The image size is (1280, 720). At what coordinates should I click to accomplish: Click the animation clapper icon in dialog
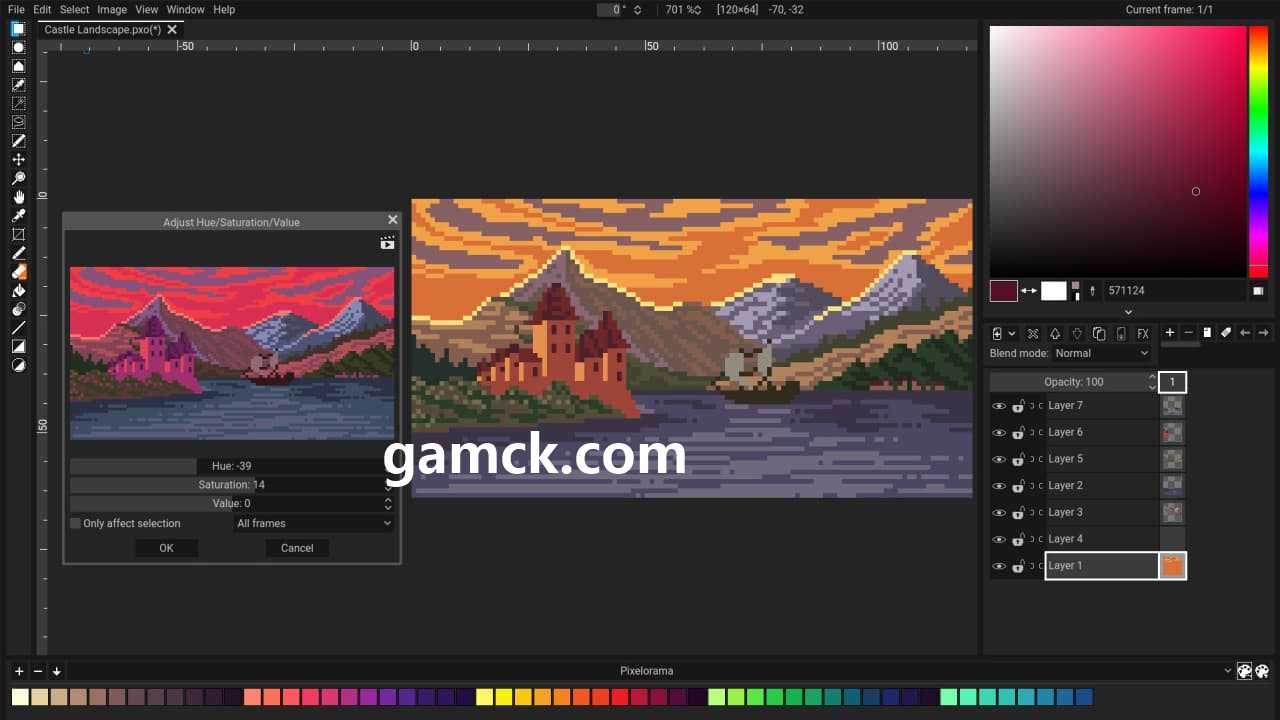click(x=387, y=243)
